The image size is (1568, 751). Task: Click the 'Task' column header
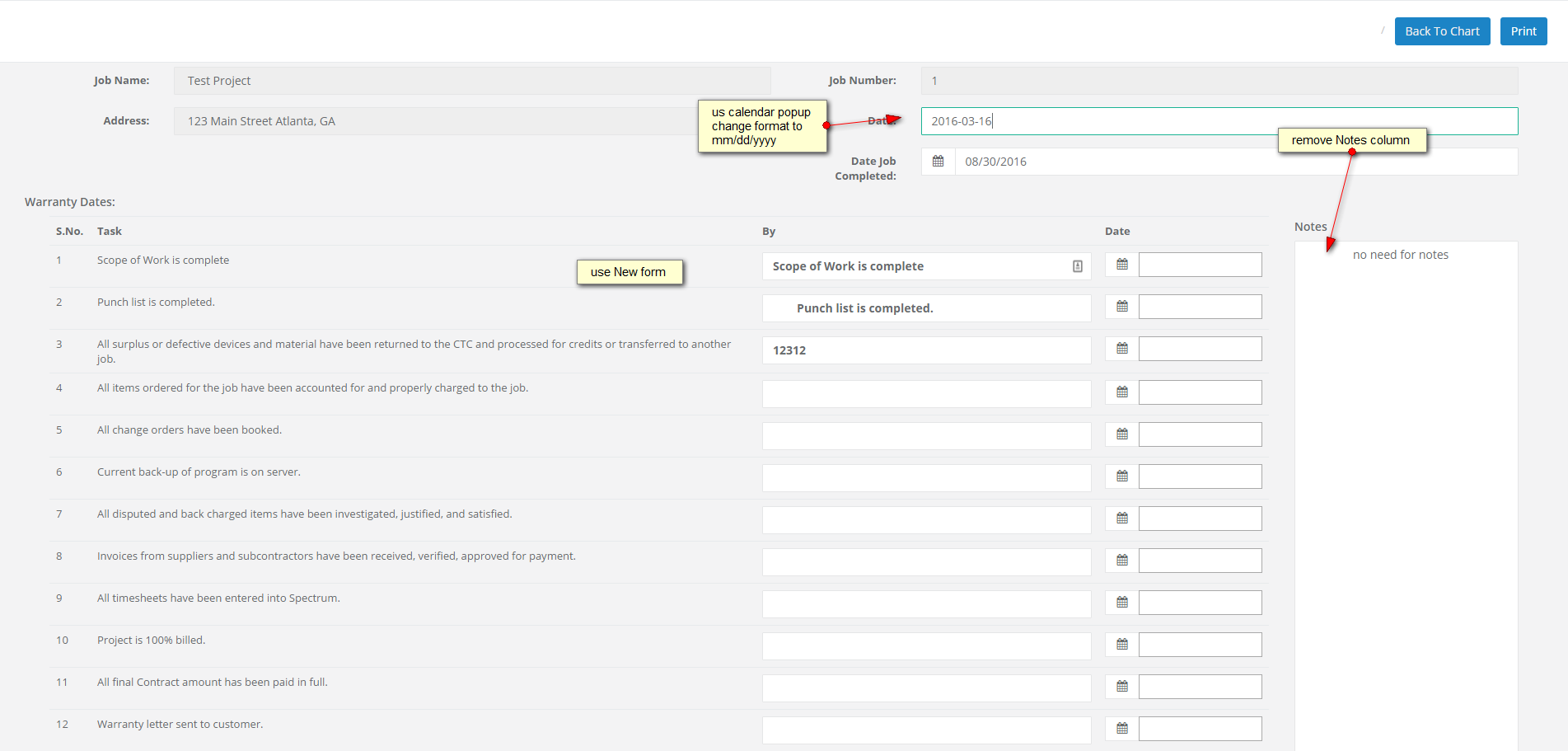click(x=110, y=232)
